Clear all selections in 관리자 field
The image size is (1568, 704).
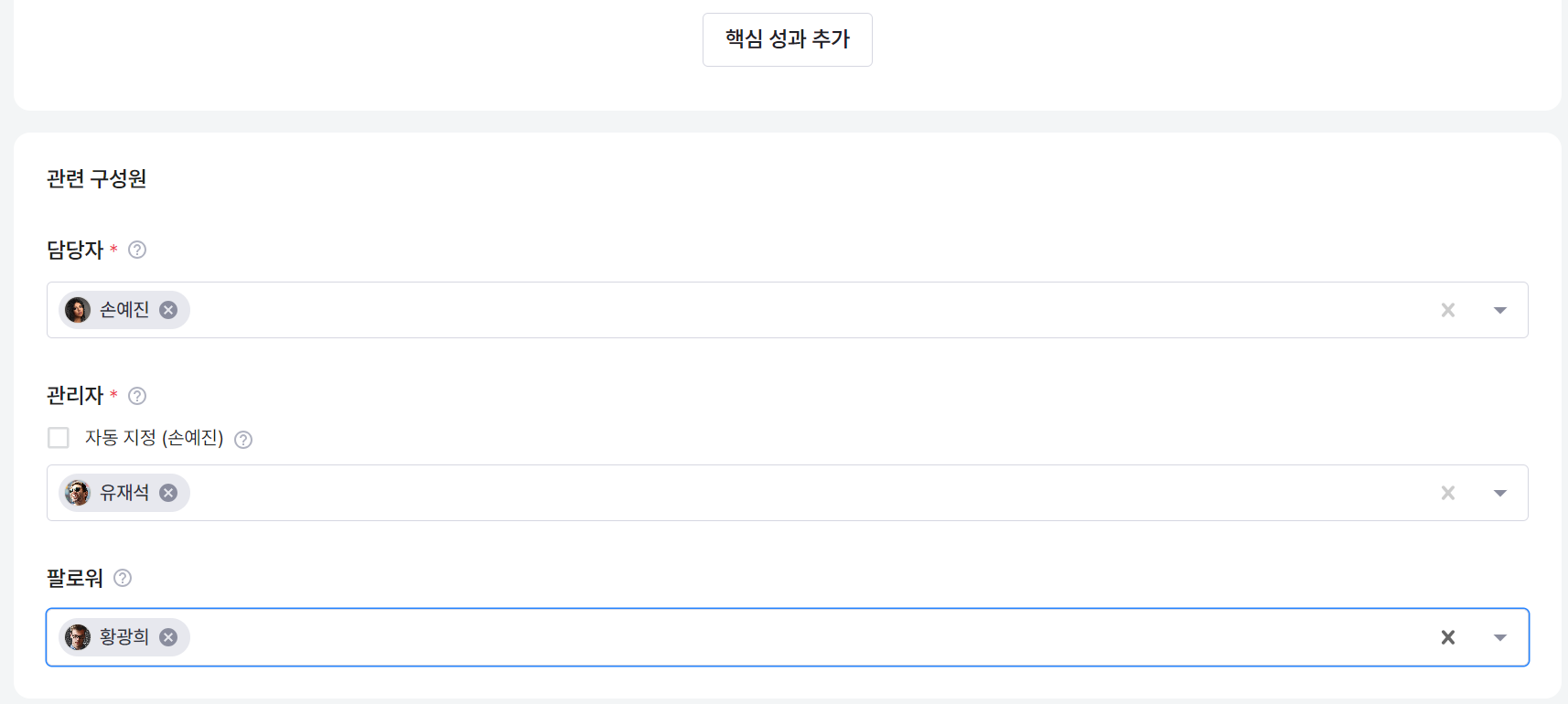1447,493
